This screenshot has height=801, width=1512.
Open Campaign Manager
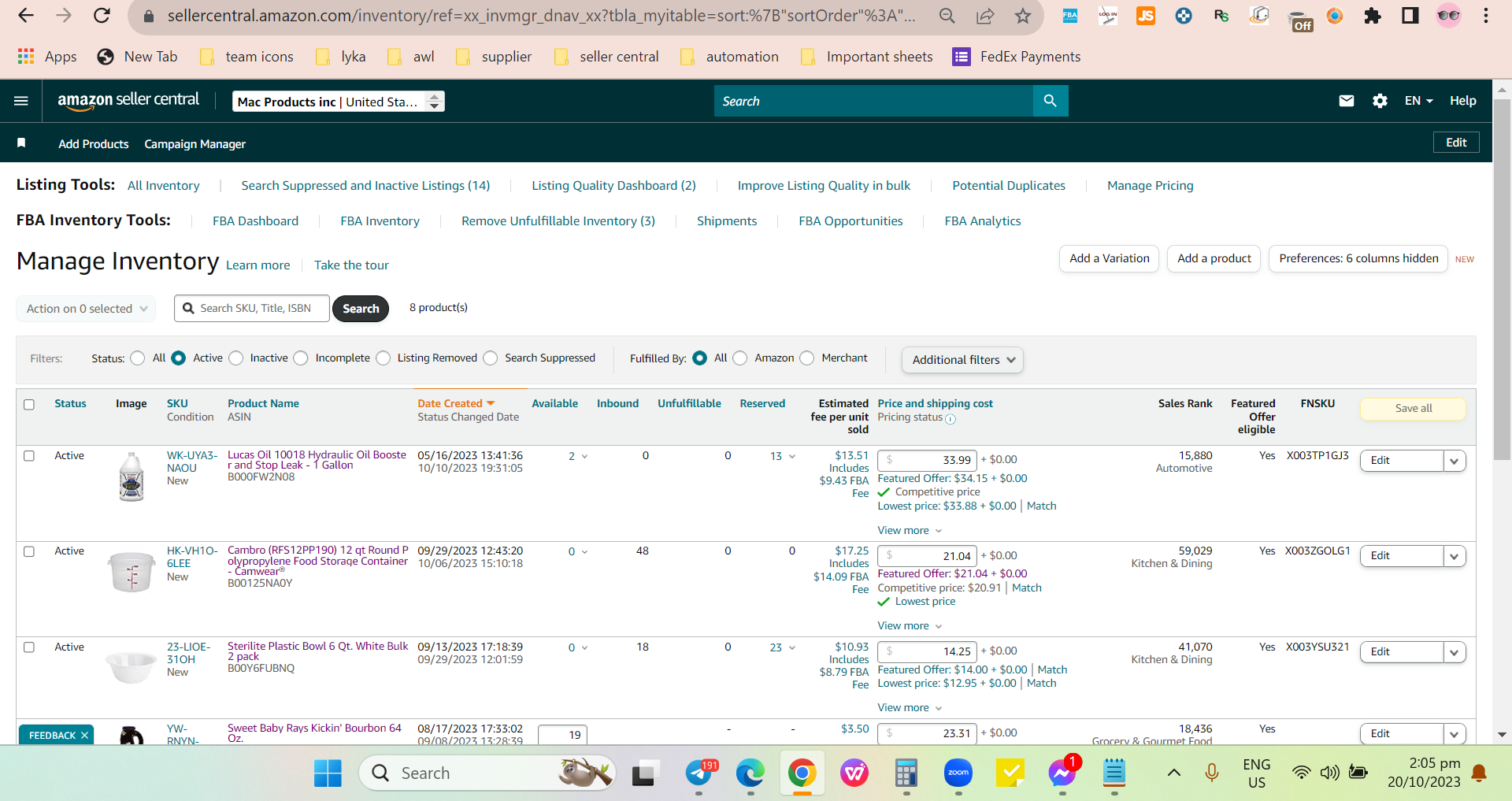coord(195,144)
